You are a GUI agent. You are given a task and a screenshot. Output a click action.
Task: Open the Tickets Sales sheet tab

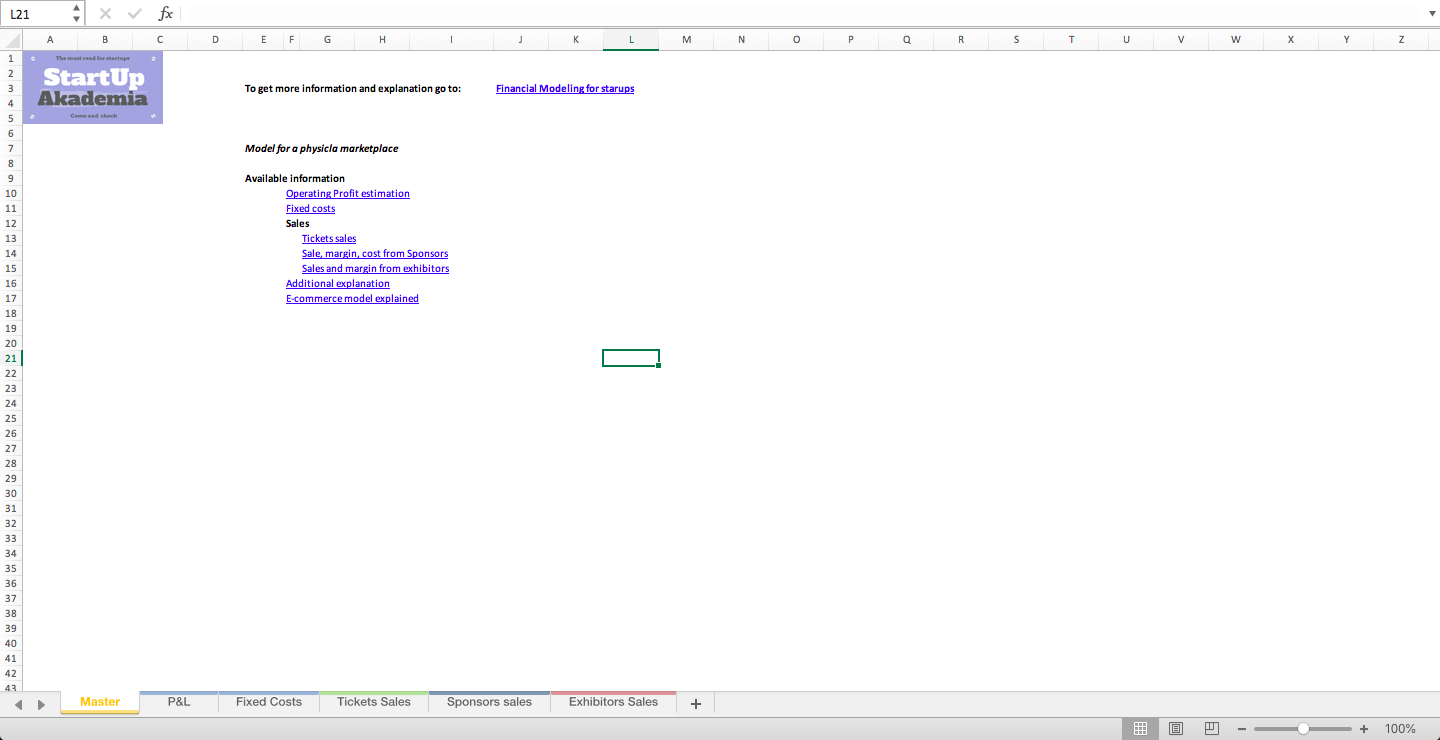pyautogui.click(x=374, y=702)
